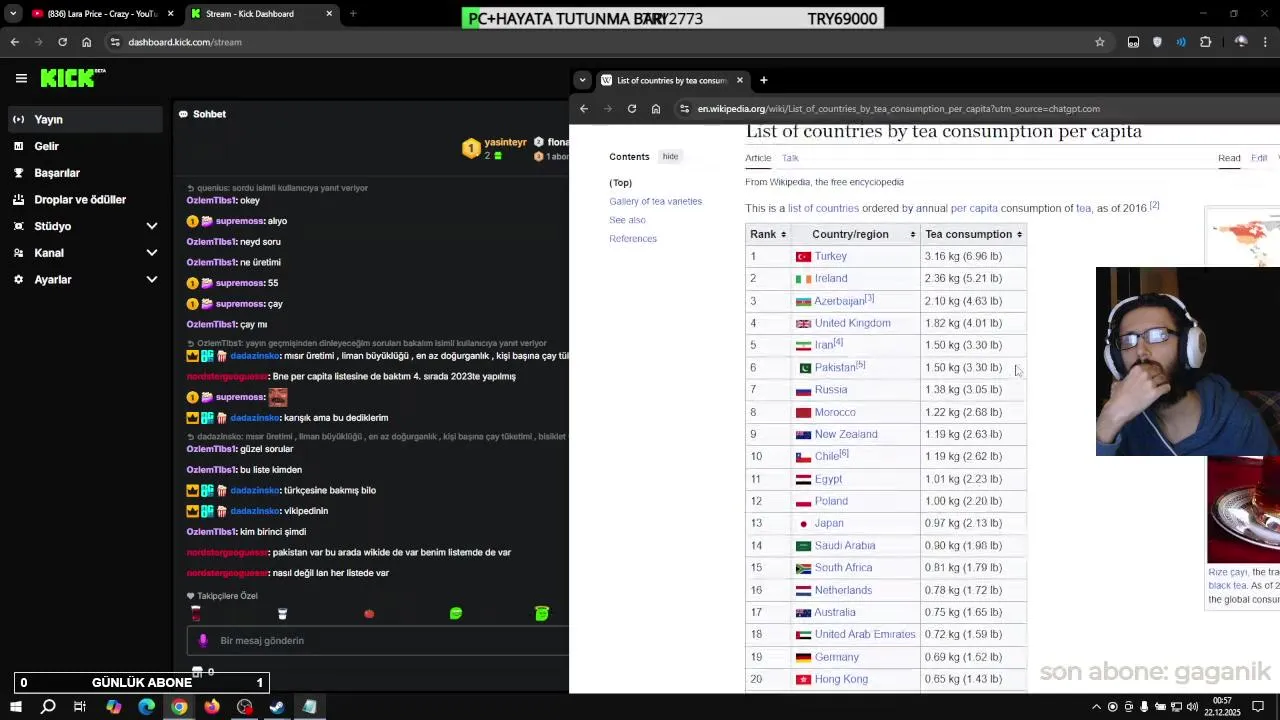Open the Wikipedia Article tab
The height and width of the screenshot is (720, 1280).
(758, 158)
